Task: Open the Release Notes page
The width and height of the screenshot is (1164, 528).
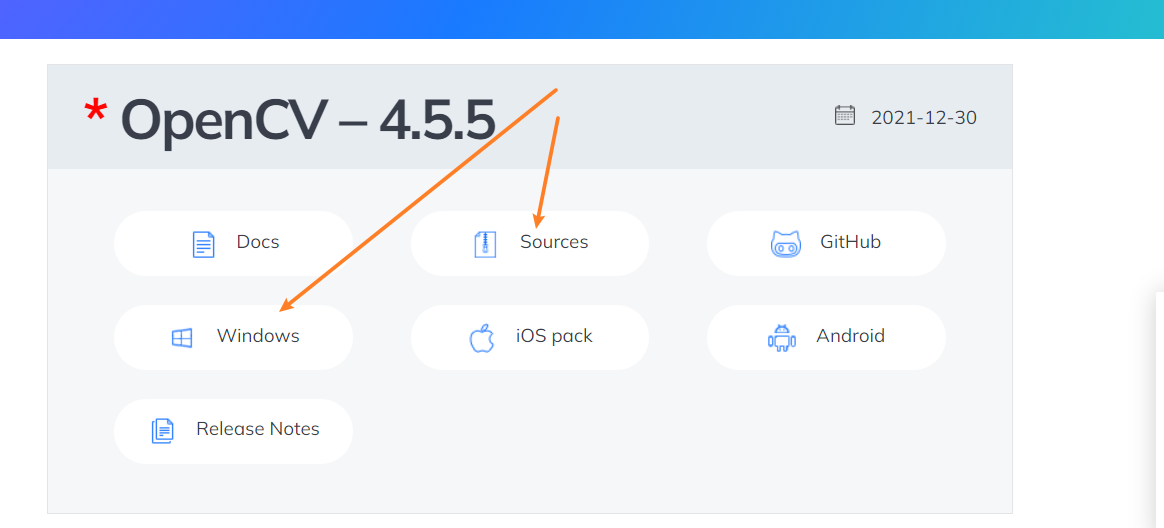Action: (233, 431)
